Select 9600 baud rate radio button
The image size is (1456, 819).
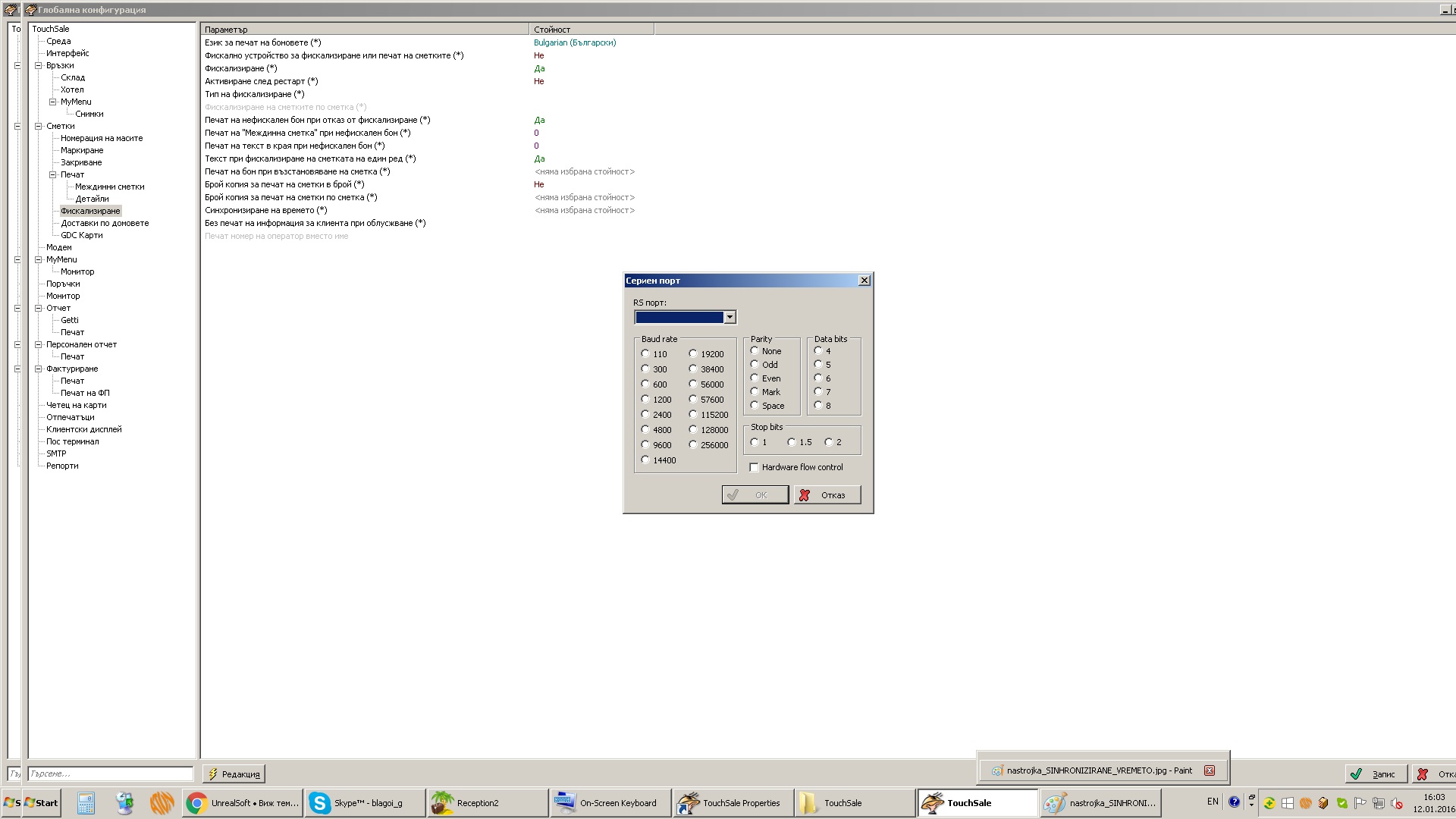[x=645, y=445]
